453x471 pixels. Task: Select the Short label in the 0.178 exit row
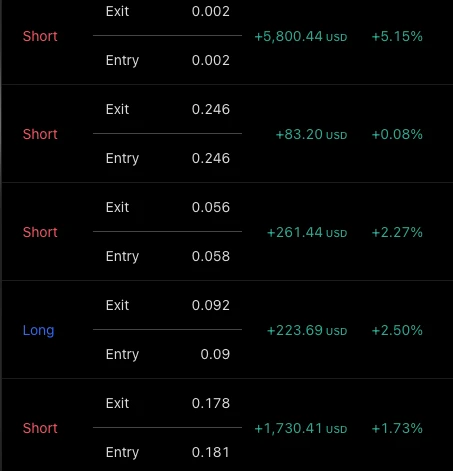tap(40, 428)
